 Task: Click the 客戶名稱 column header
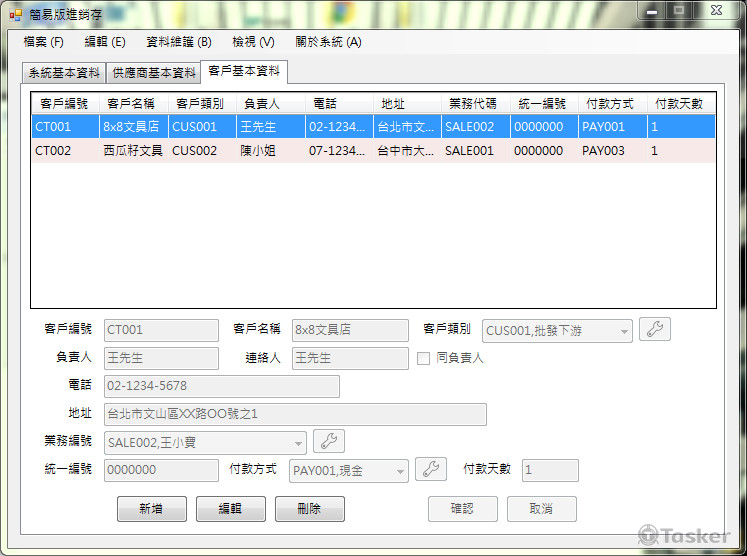pos(133,103)
